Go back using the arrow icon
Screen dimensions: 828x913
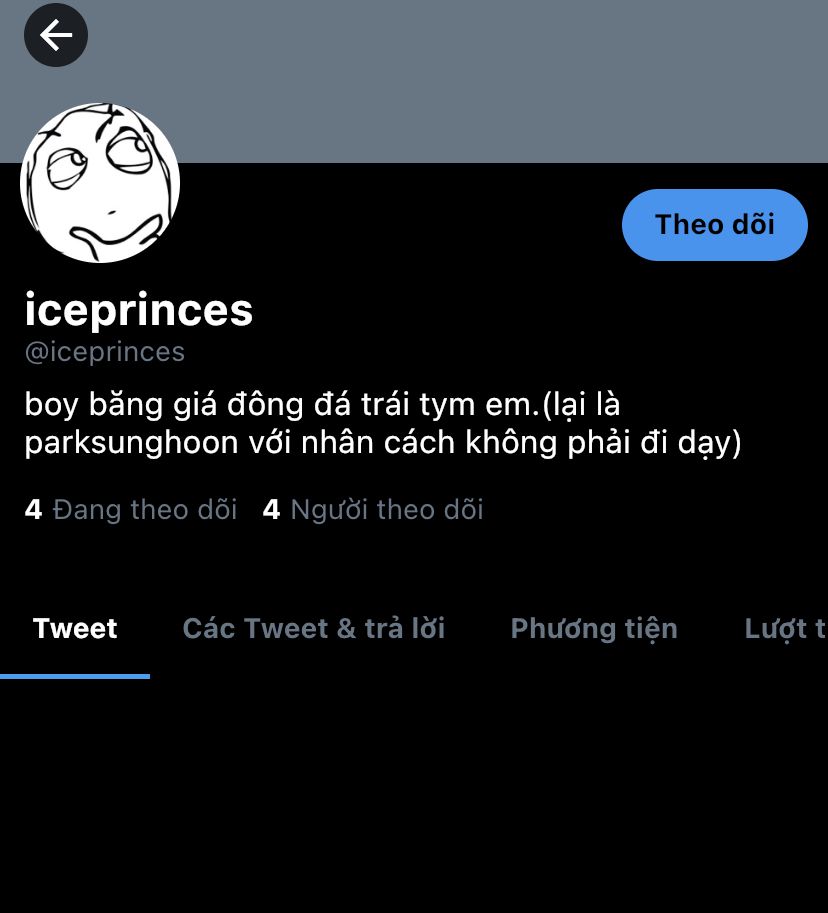point(56,35)
